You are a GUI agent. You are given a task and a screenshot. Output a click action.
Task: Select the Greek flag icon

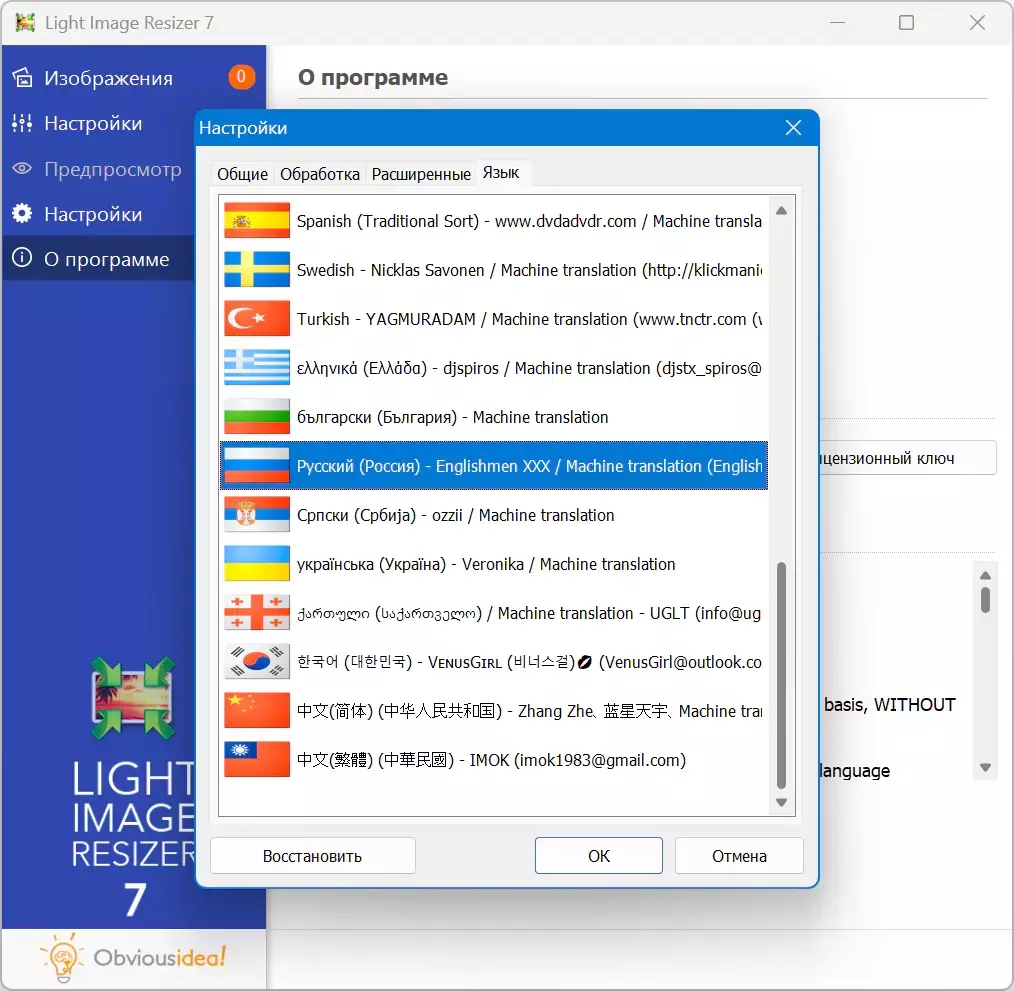257,368
